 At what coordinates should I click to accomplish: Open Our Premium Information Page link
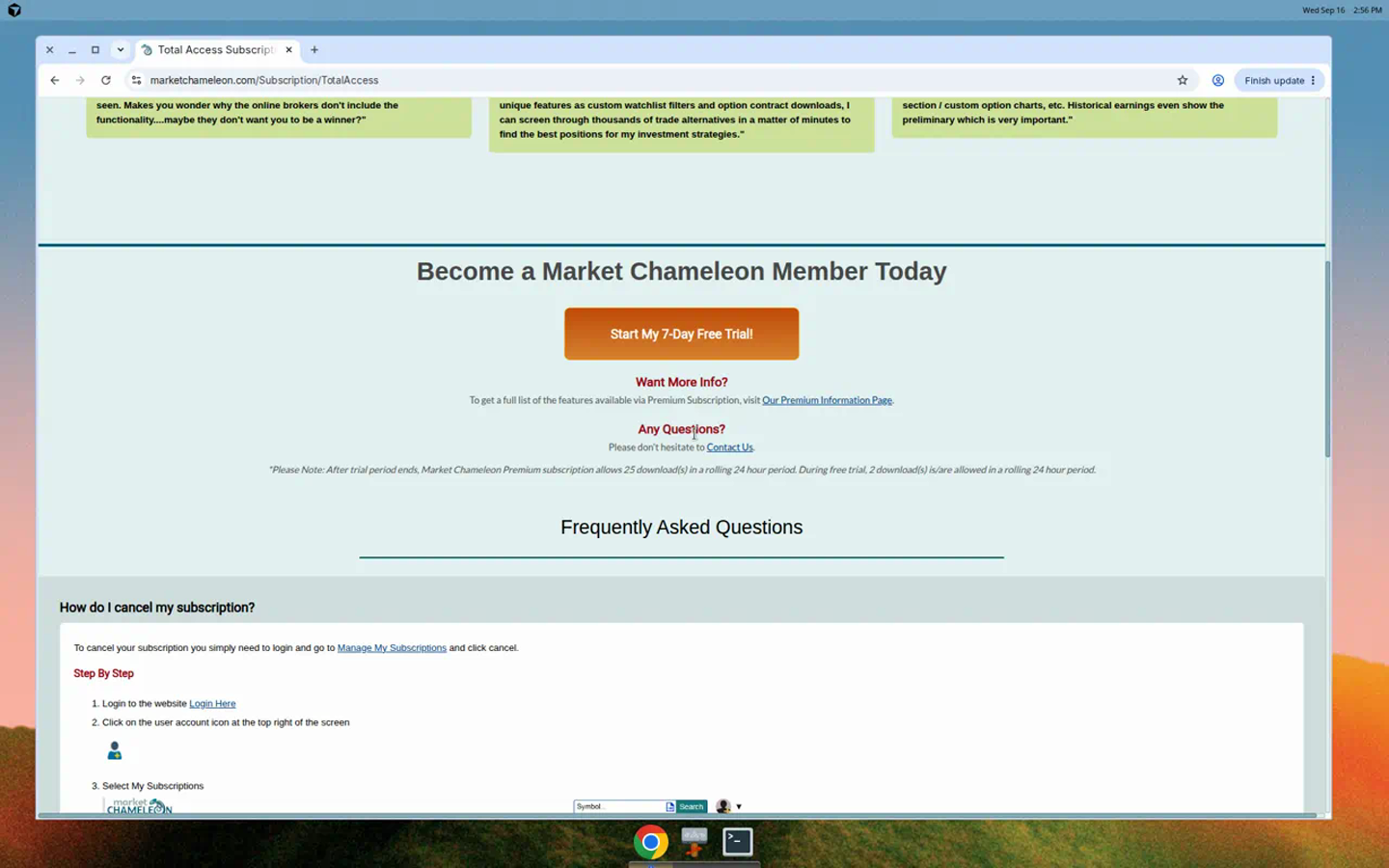pyautogui.click(x=827, y=400)
